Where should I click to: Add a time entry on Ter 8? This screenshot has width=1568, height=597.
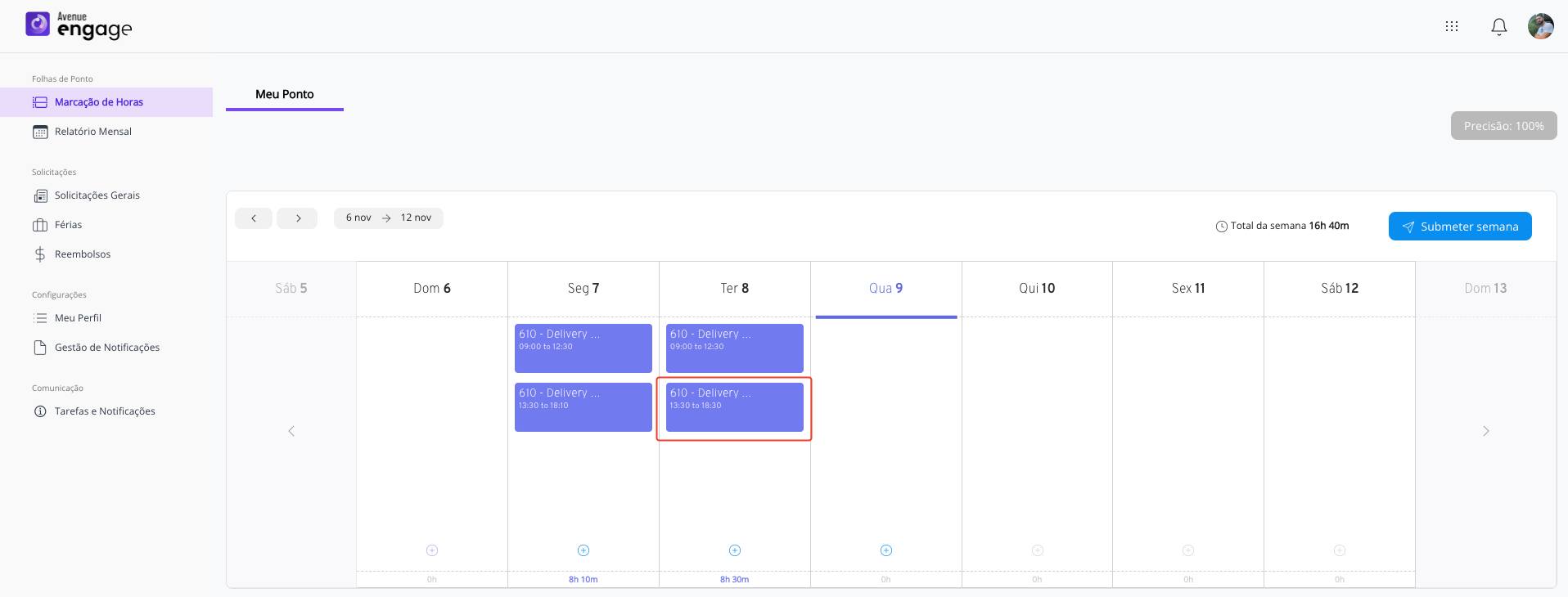click(x=735, y=550)
